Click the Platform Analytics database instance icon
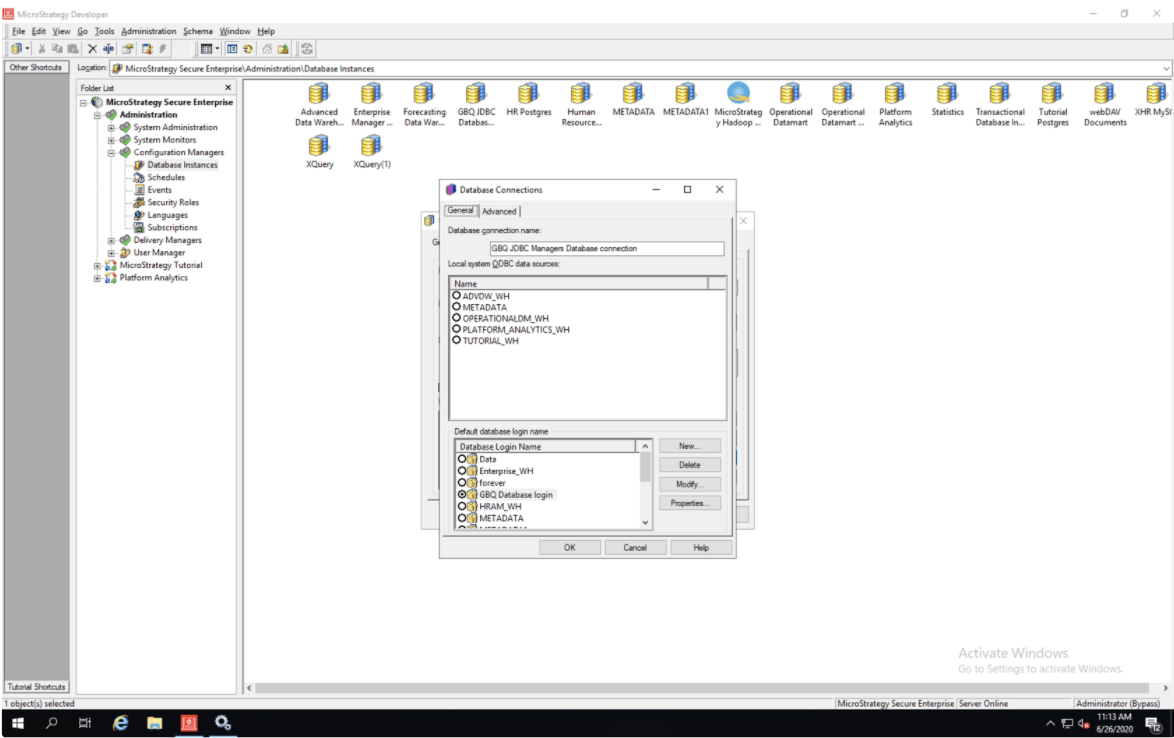Screen dimensions: 1174x738 pos(895,95)
